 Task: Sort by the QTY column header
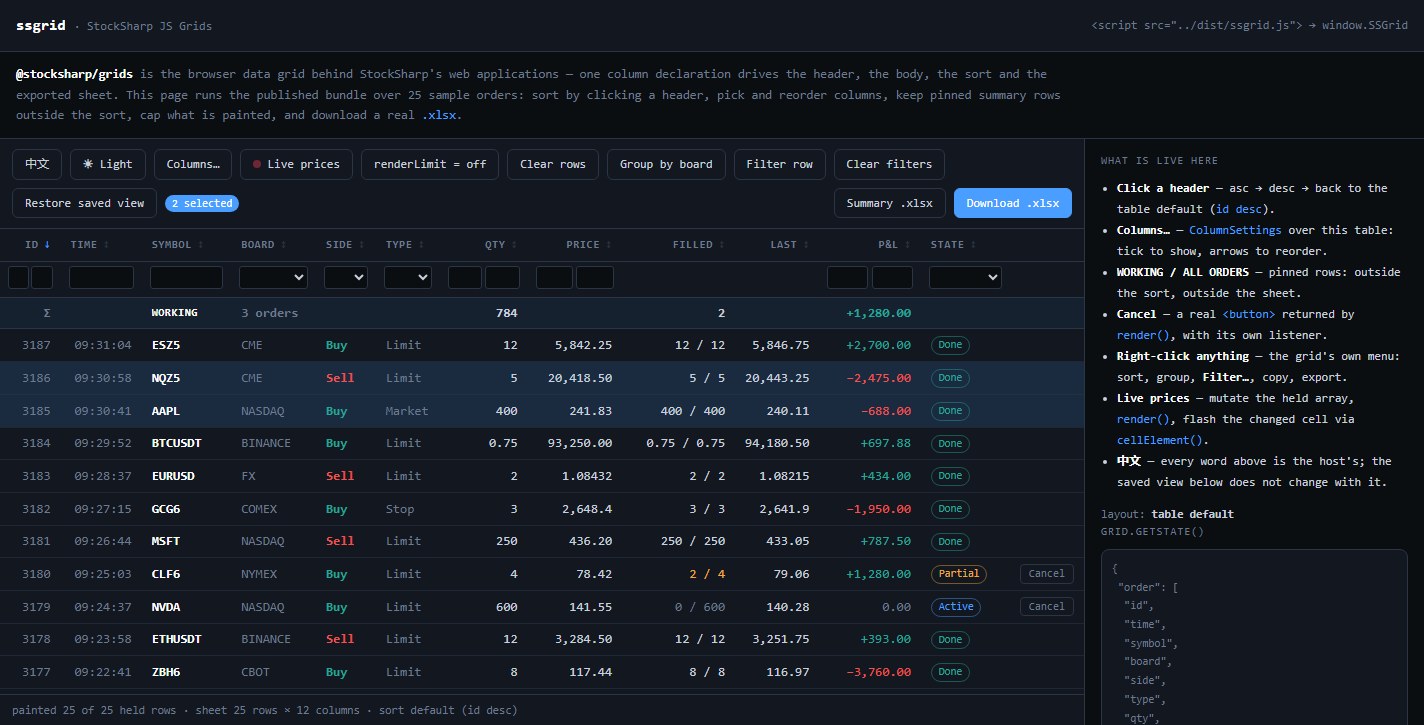[x=501, y=244]
